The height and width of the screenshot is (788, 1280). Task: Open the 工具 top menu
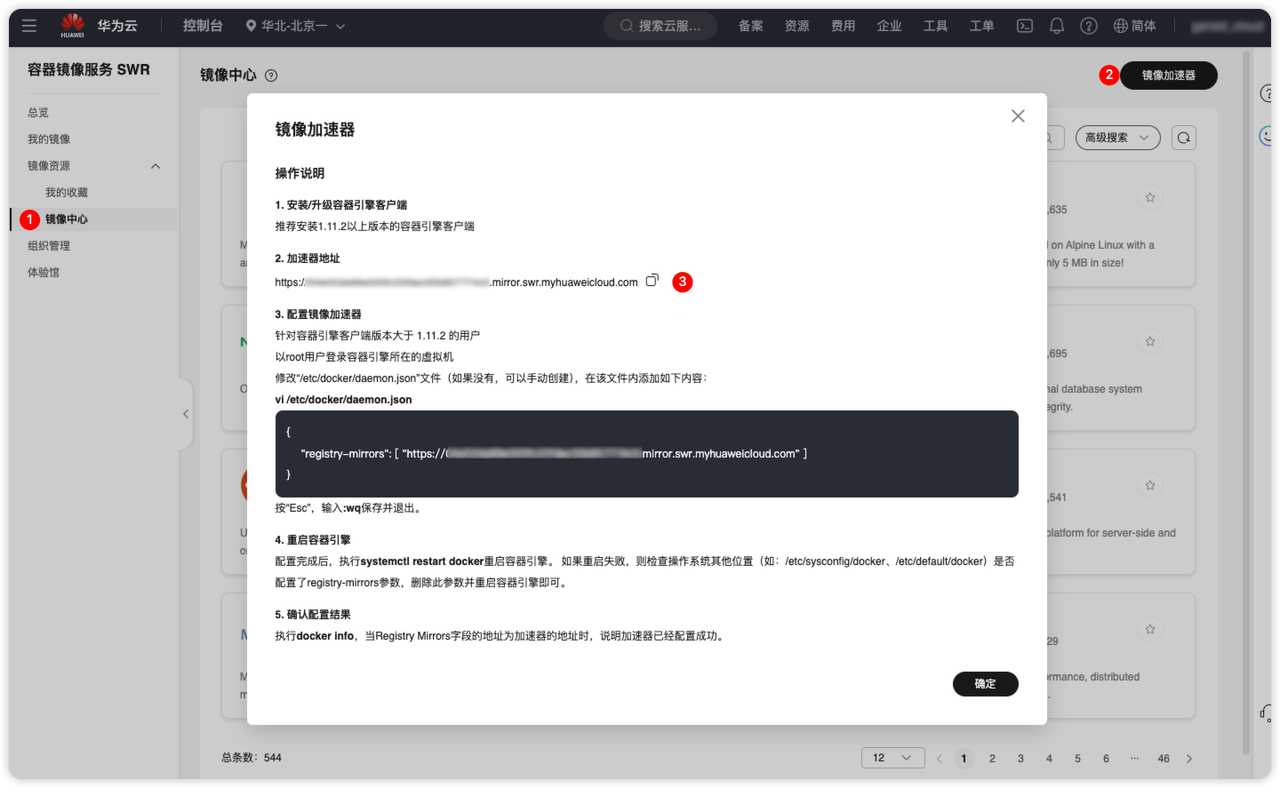coord(935,26)
